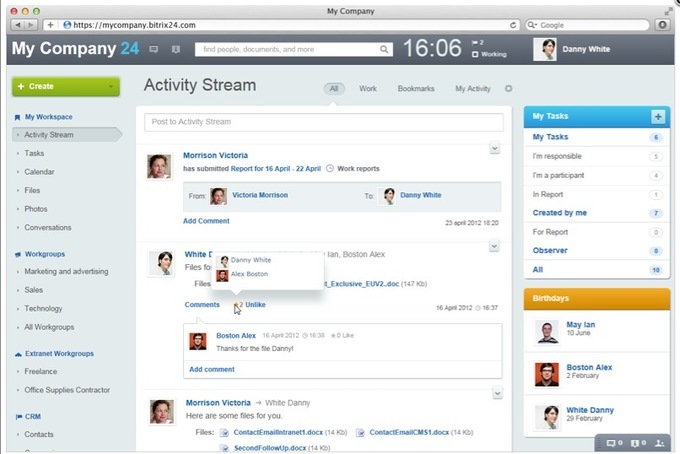Viewport: 680px width, 454px height.
Task: Click the star icon next to Unlike
Action: tap(236, 304)
